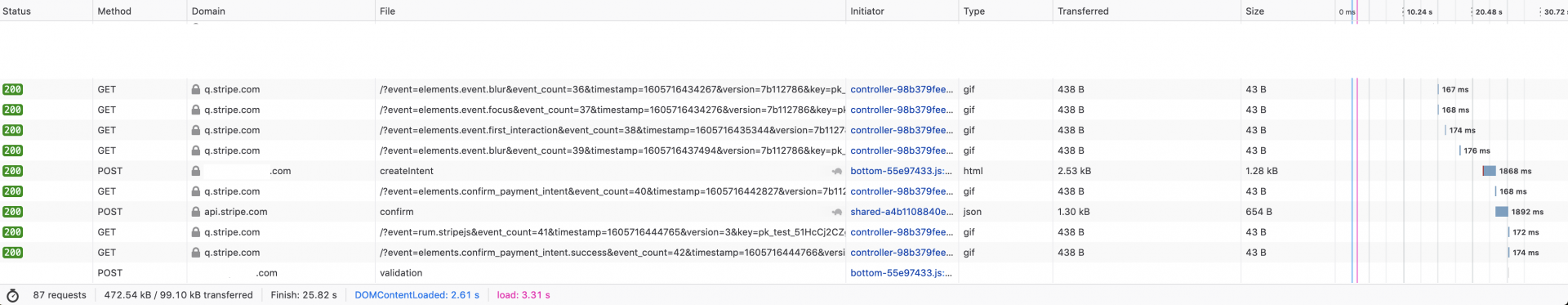Sort requests by the Size column
Viewport: 1568px width, 305px height.
coord(1287,11)
